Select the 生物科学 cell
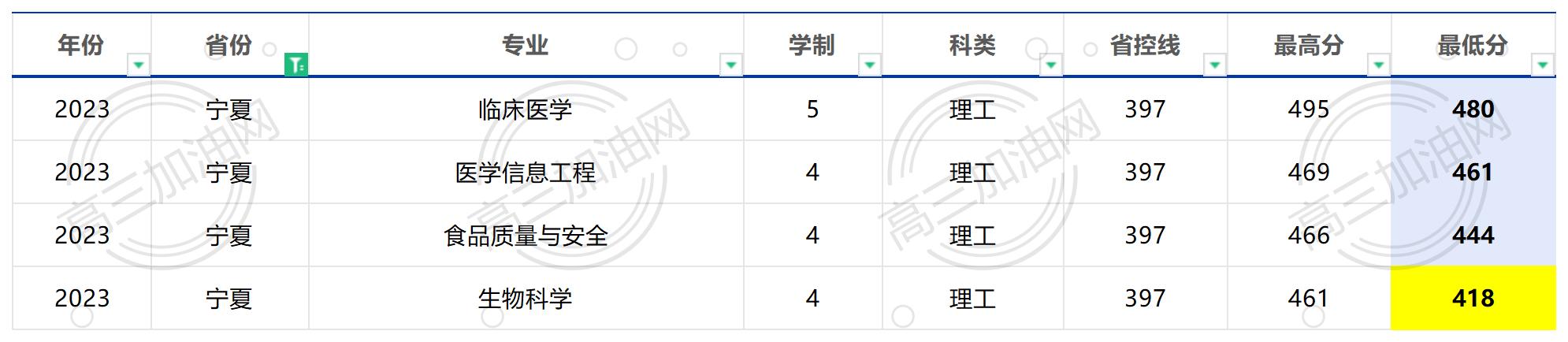This screenshot has height=342, width=1568. click(x=526, y=299)
